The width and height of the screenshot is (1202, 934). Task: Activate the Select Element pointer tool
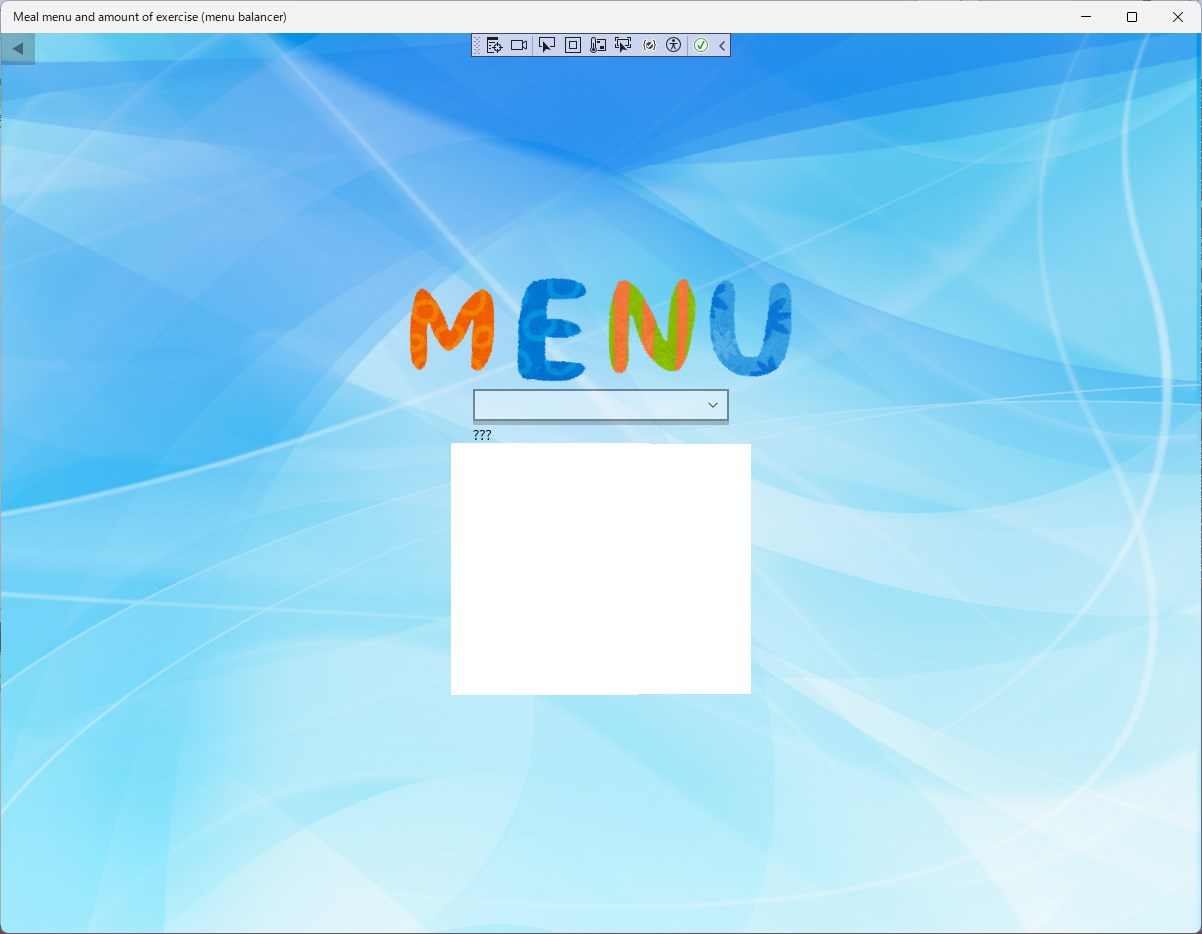tap(547, 45)
